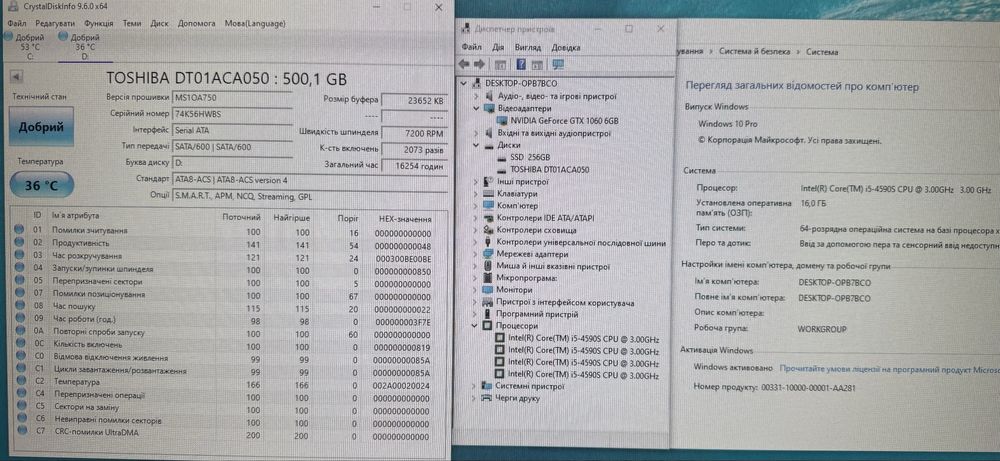
Task: Click Система й безпека breadcrumb in System window
Action: (754, 52)
